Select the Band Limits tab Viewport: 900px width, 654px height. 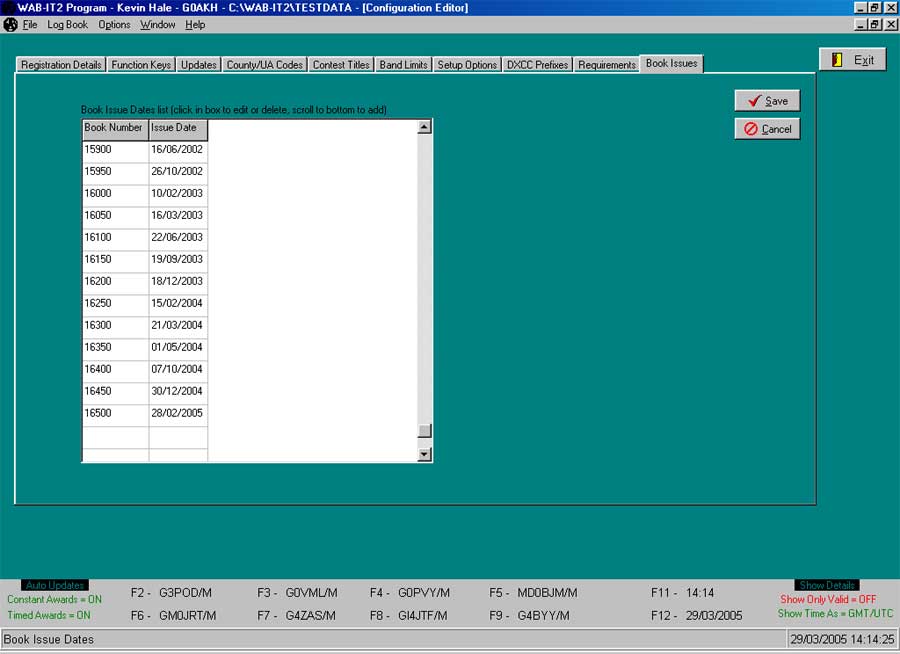tap(403, 63)
